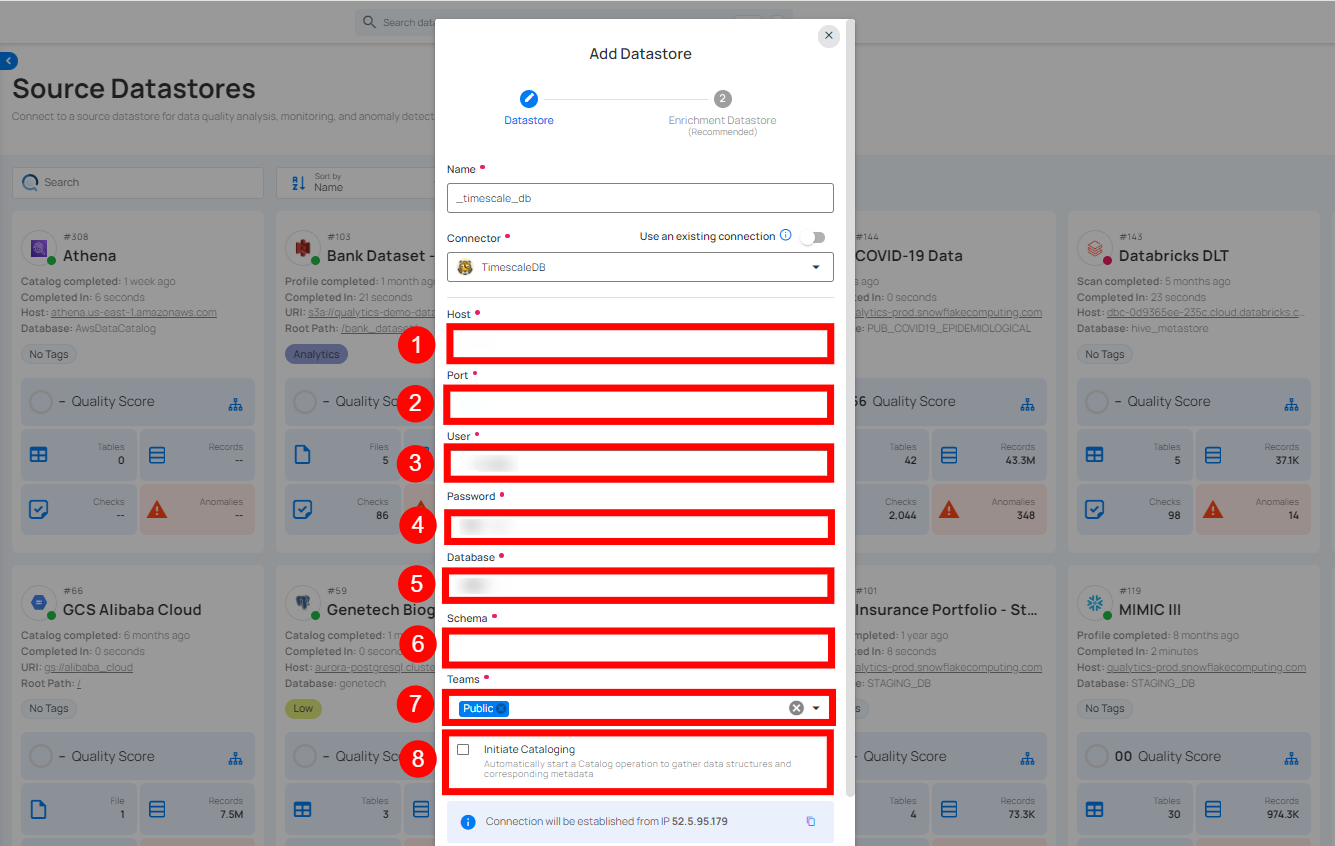
Task: Click Athena Records tile icon
Action: coord(157,454)
